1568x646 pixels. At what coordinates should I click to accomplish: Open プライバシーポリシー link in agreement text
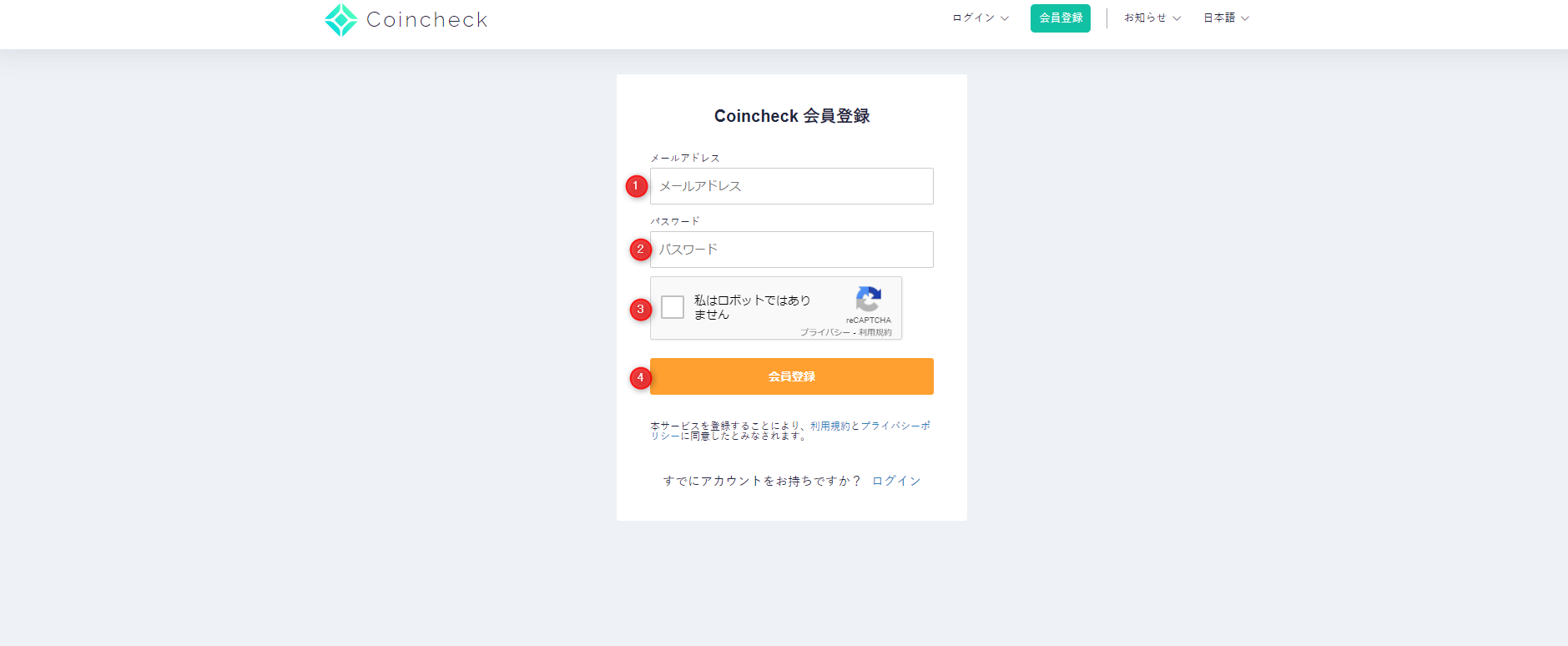click(895, 426)
